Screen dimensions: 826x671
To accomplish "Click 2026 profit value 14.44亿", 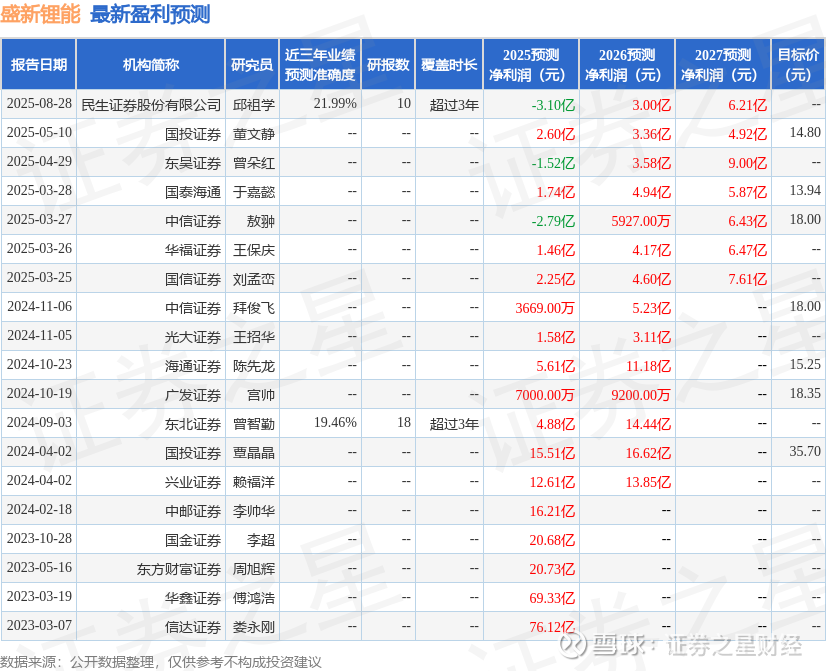I will tap(648, 424).
